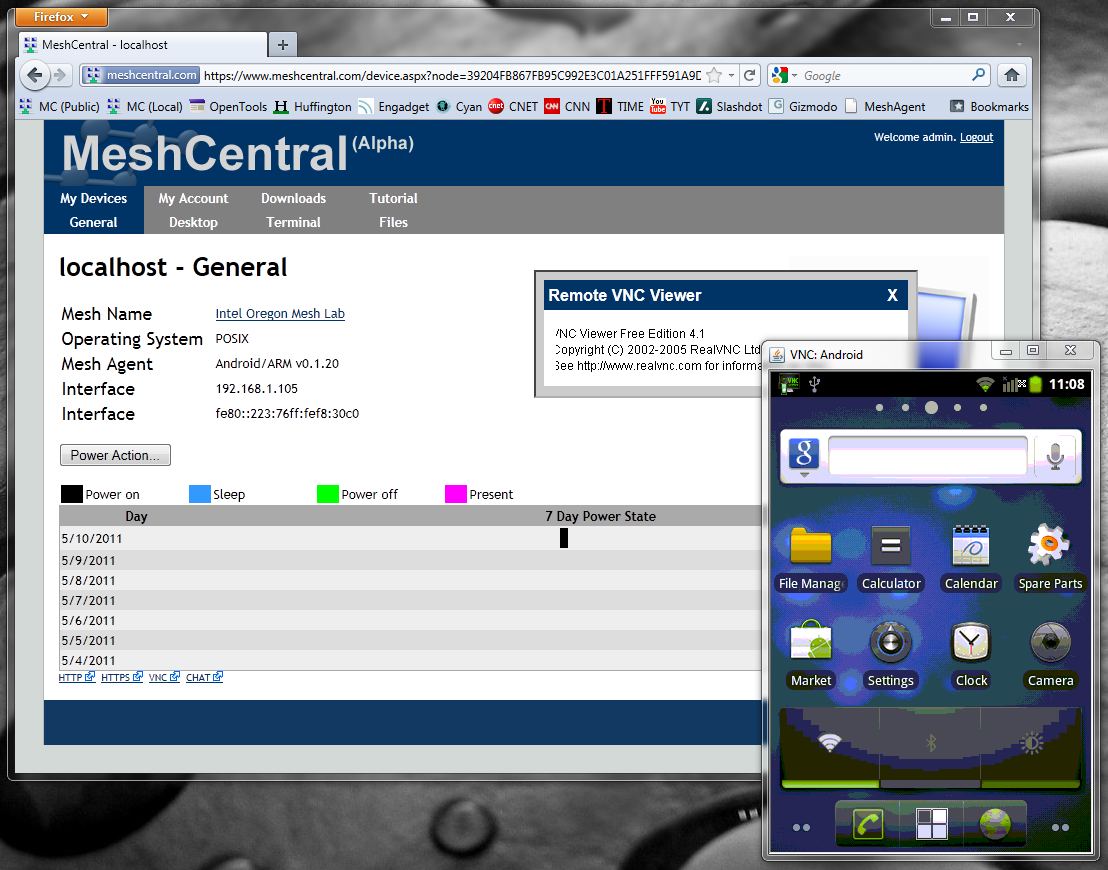Open the CHAT connection link
The width and height of the screenshot is (1108, 870).
click(204, 677)
